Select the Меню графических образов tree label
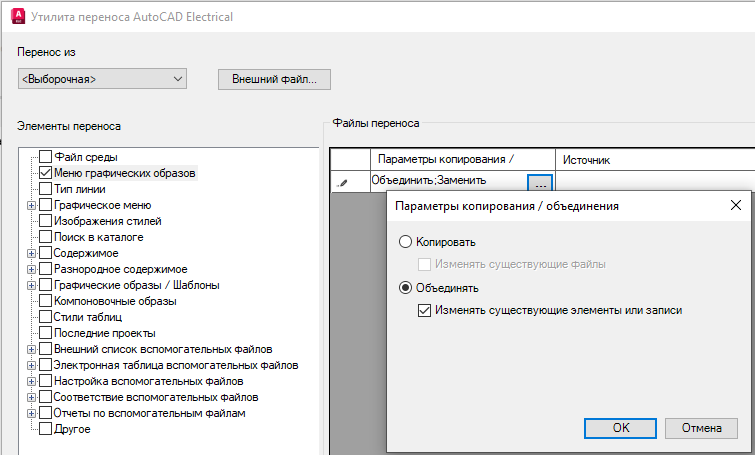The height and width of the screenshot is (455, 755). [x=125, y=173]
